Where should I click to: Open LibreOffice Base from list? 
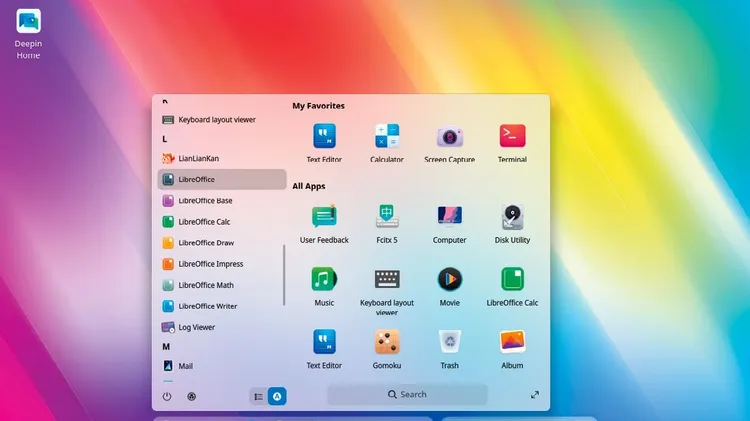pyautogui.click(x=222, y=200)
